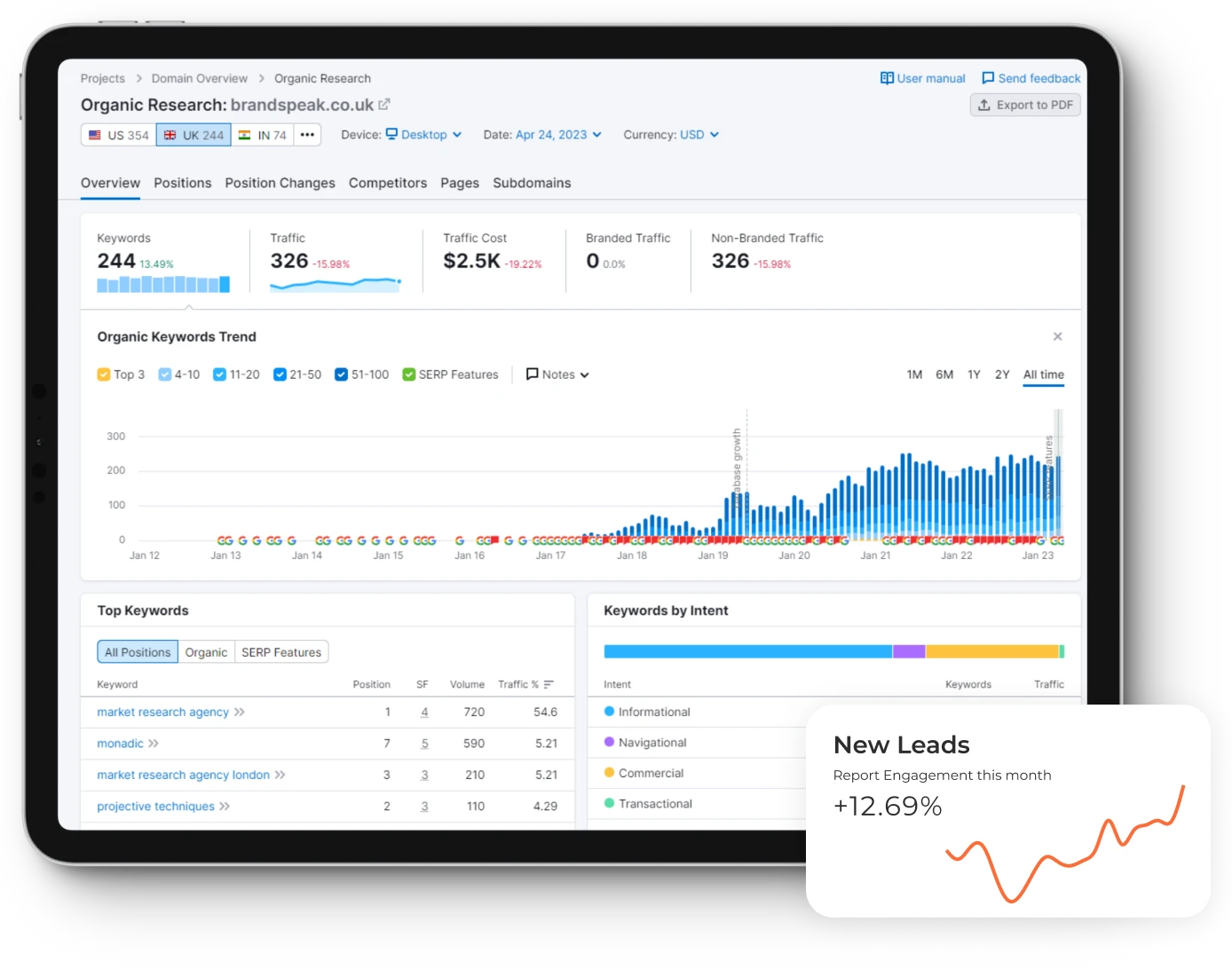
Task: Click the upload icon on Export to PDF
Action: [x=984, y=105]
